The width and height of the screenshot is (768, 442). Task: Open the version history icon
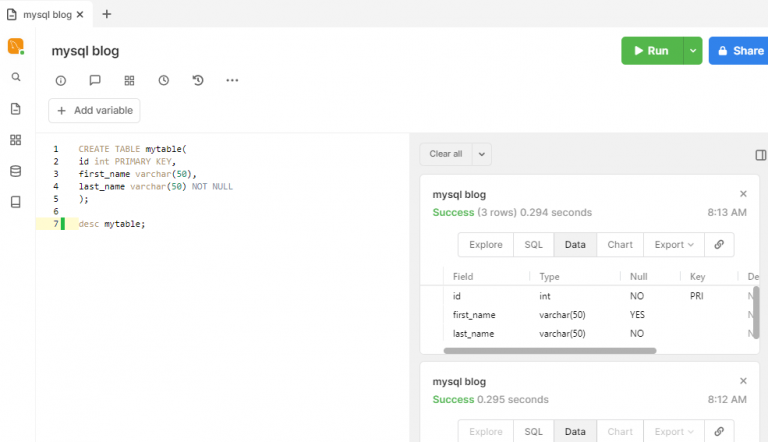tap(198, 80)
